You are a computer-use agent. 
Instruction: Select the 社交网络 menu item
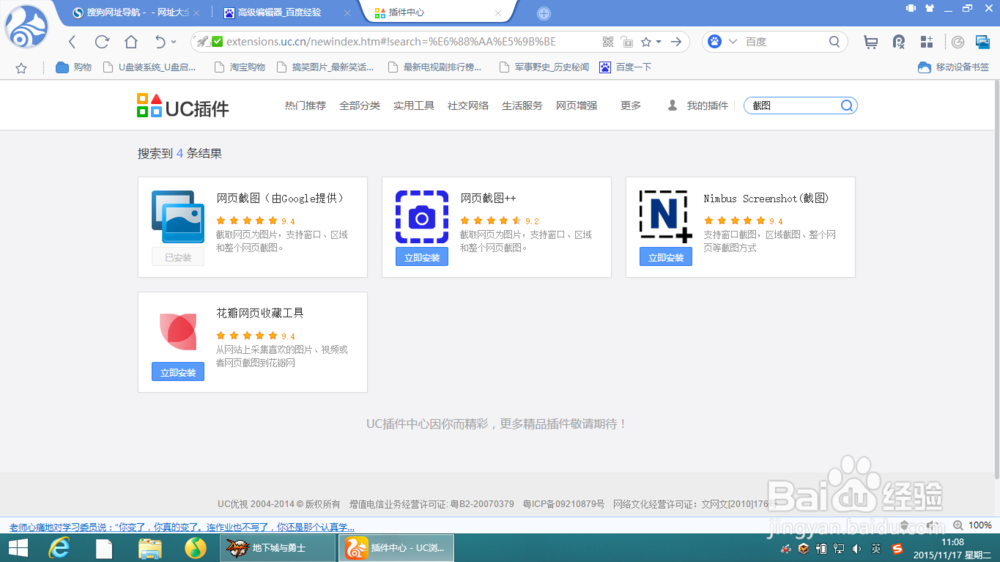(x=467, y=106)
